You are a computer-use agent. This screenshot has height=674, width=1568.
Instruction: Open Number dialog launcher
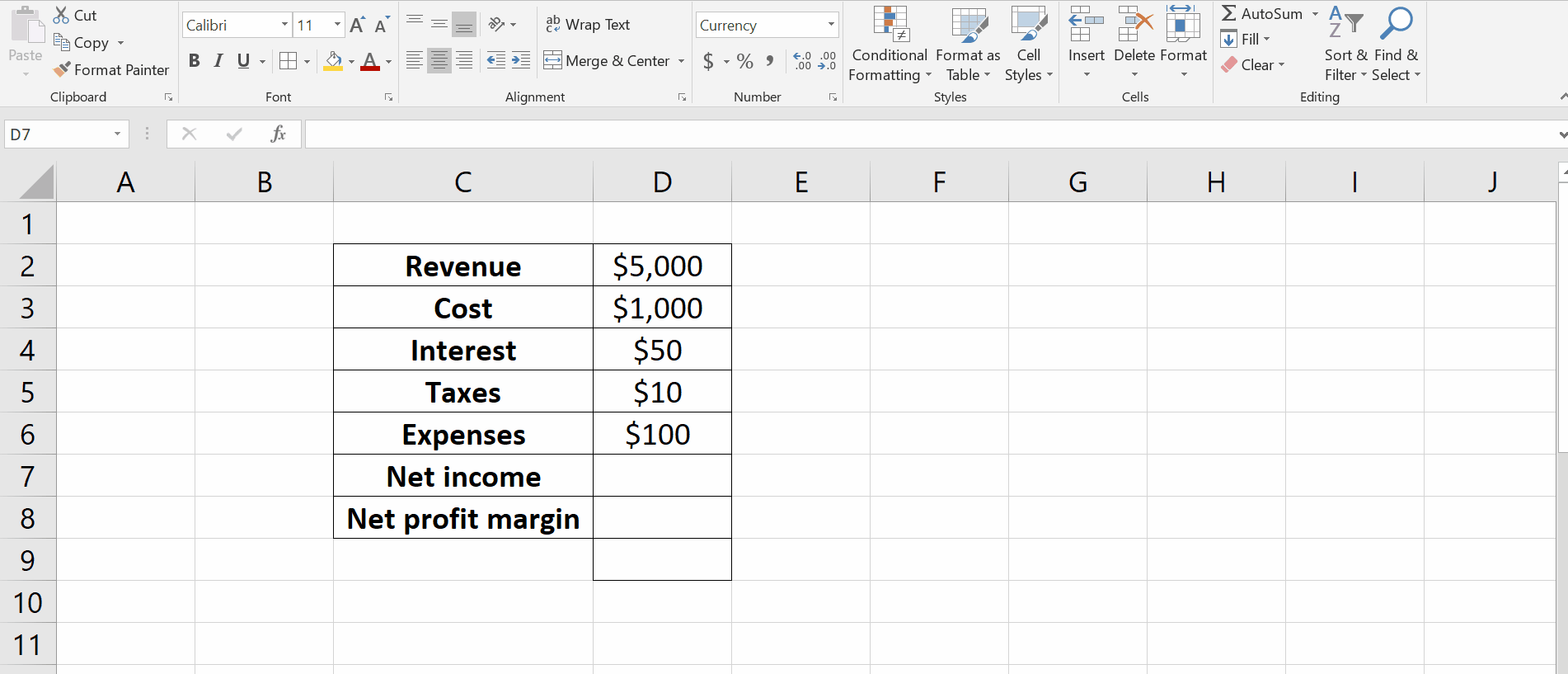coord(833,97)
